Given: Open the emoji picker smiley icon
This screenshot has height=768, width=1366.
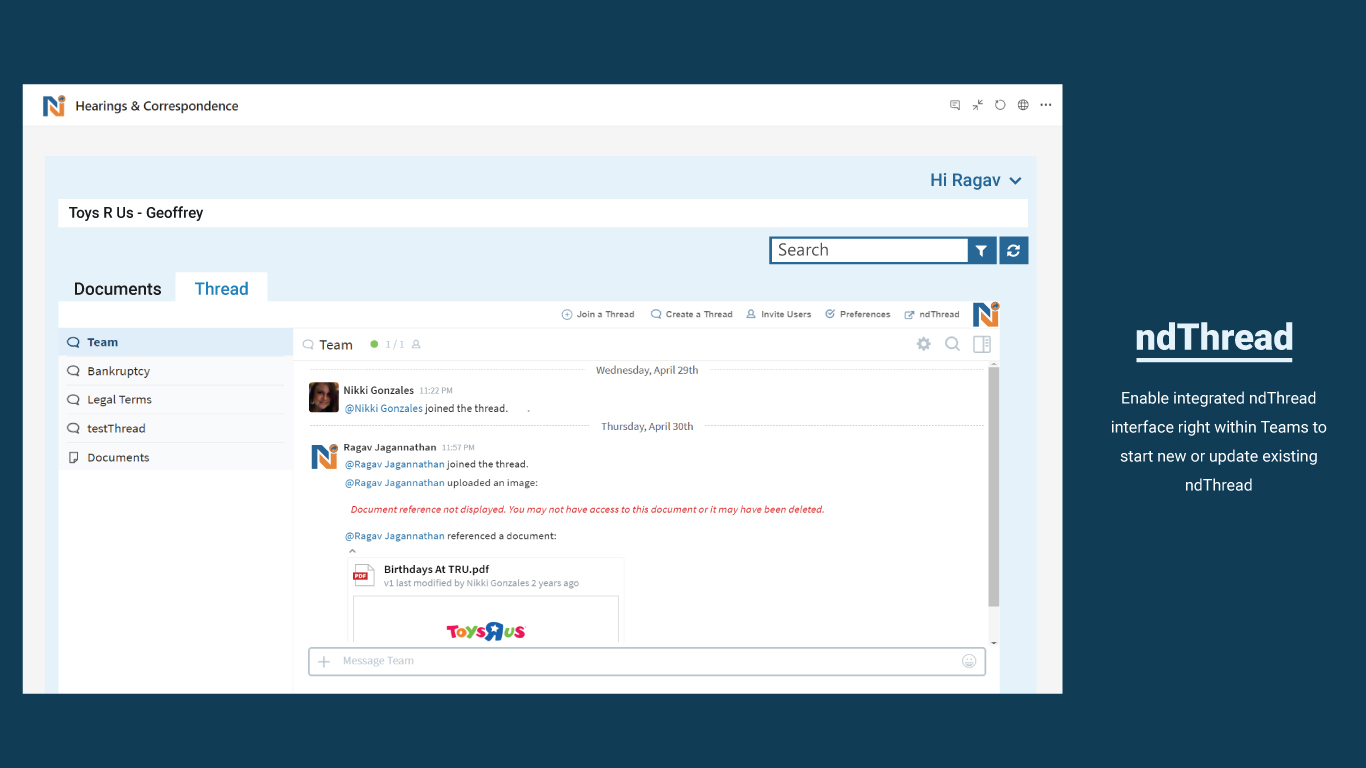Looking at the screenshot, I should coord(969,661).
